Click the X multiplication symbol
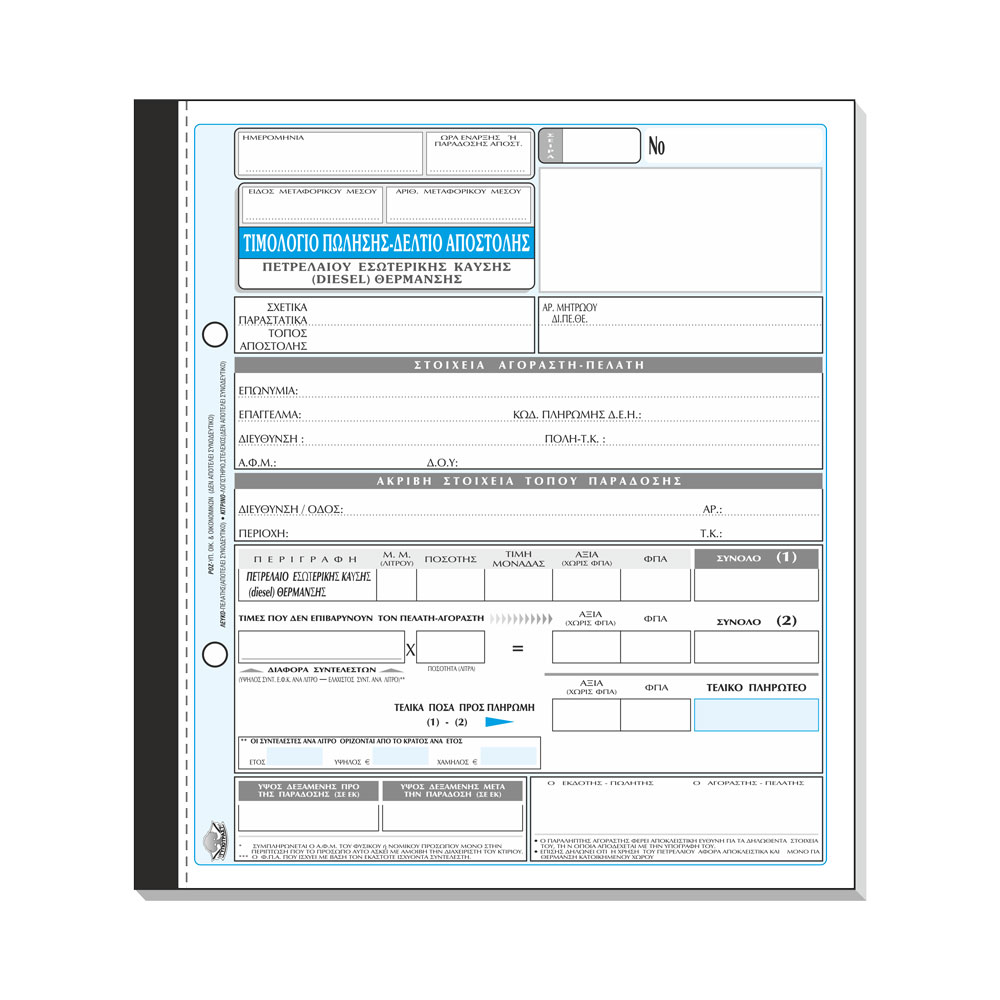This screenshot has width=1000, height=1000. [x=410, y=650]
